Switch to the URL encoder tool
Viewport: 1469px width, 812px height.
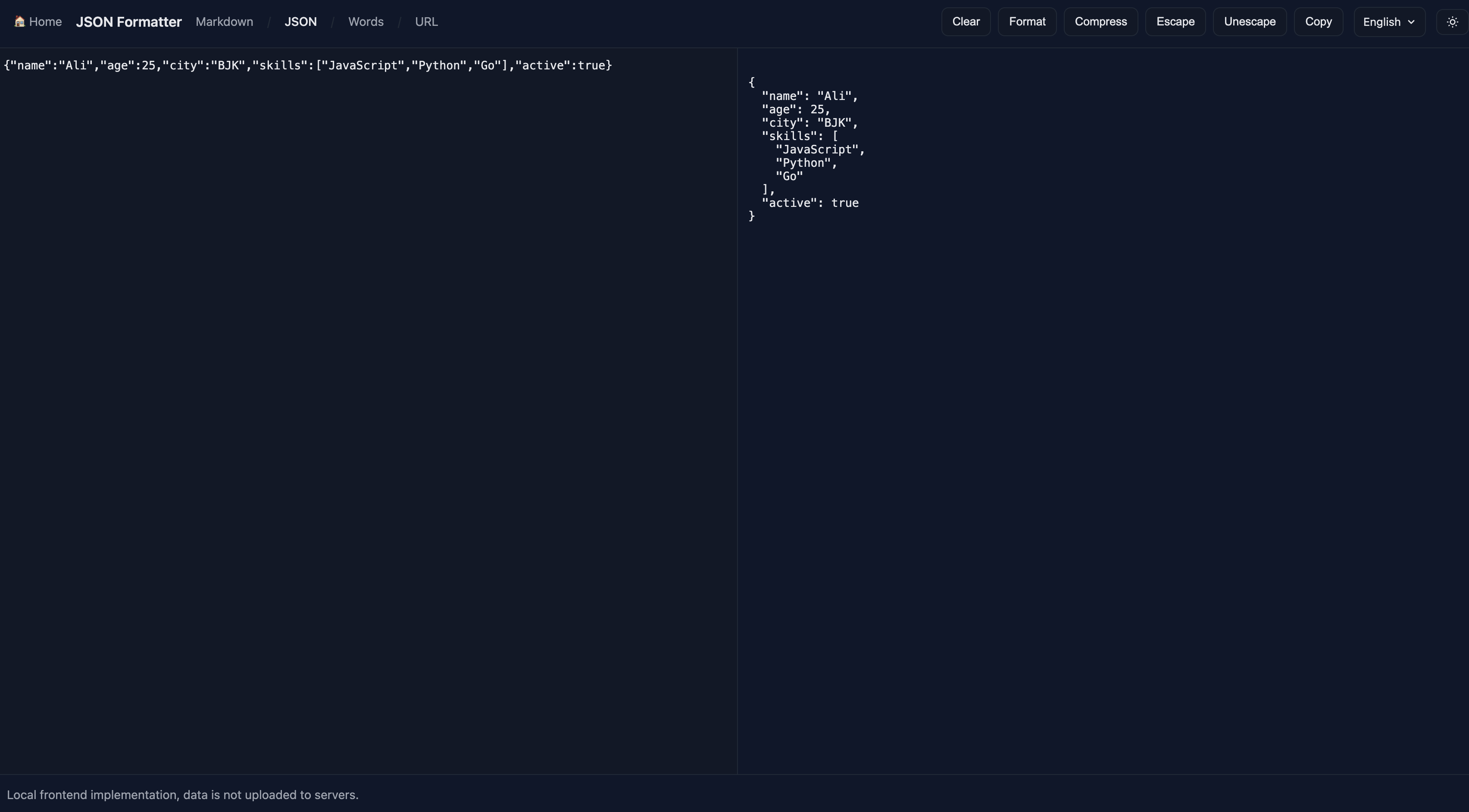tap(426, 22)
